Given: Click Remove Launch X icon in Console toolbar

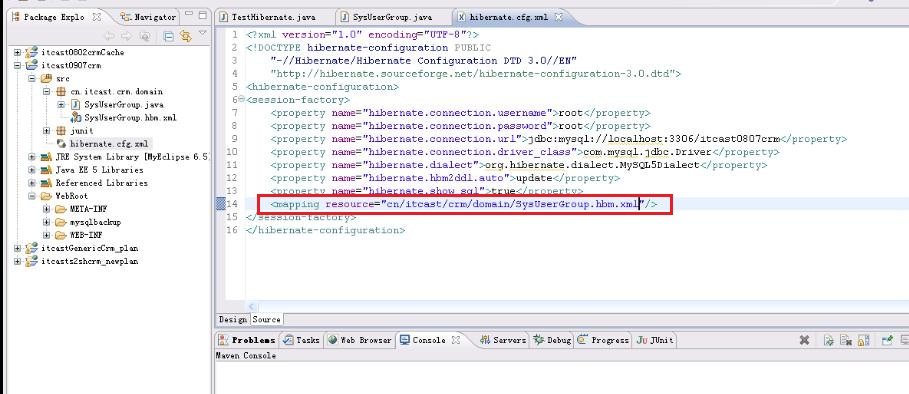Looking at the screenshot, I should click(x=804, y=341).
